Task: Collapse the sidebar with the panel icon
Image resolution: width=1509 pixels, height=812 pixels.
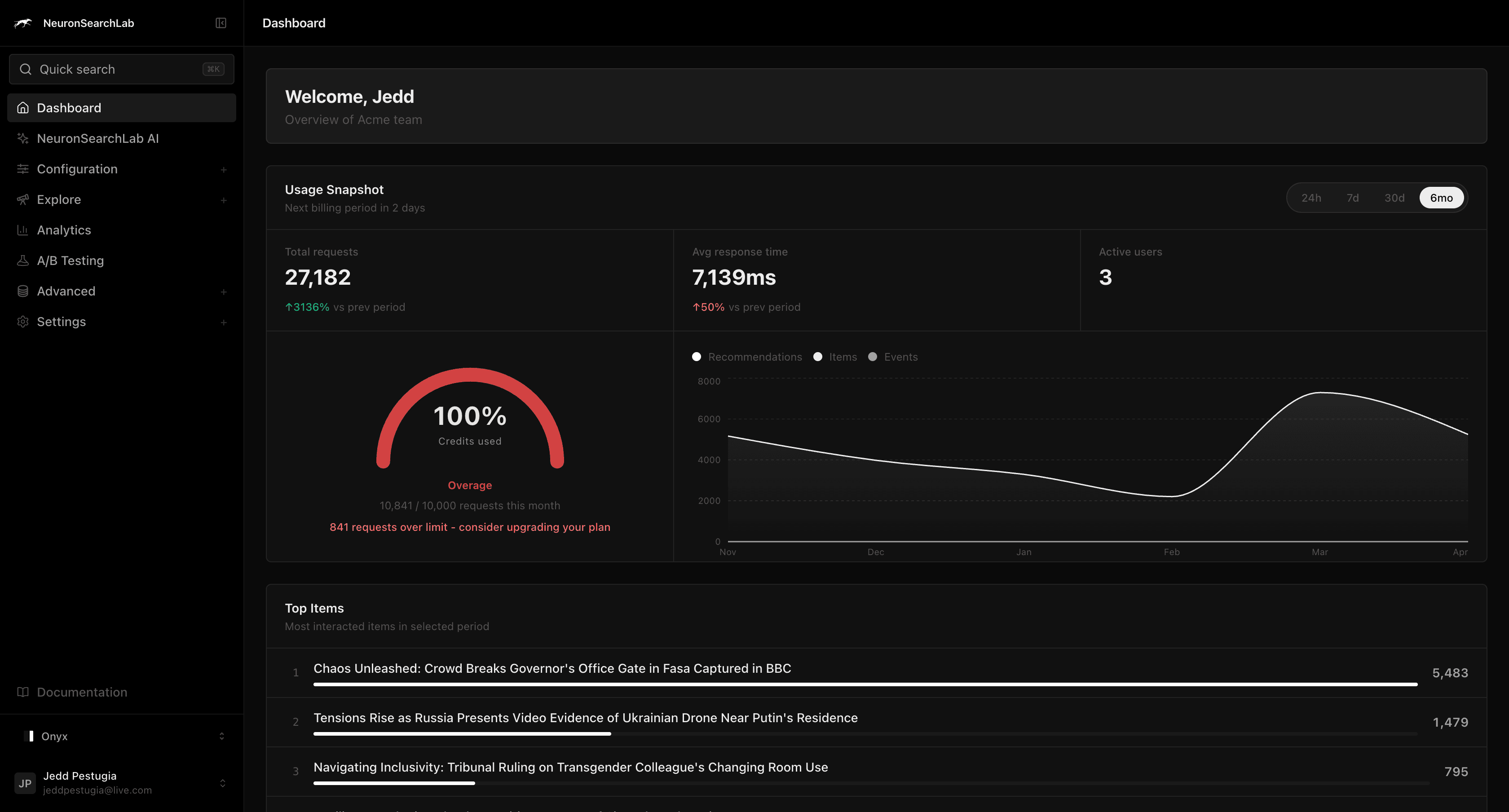Action: [221, 23]
